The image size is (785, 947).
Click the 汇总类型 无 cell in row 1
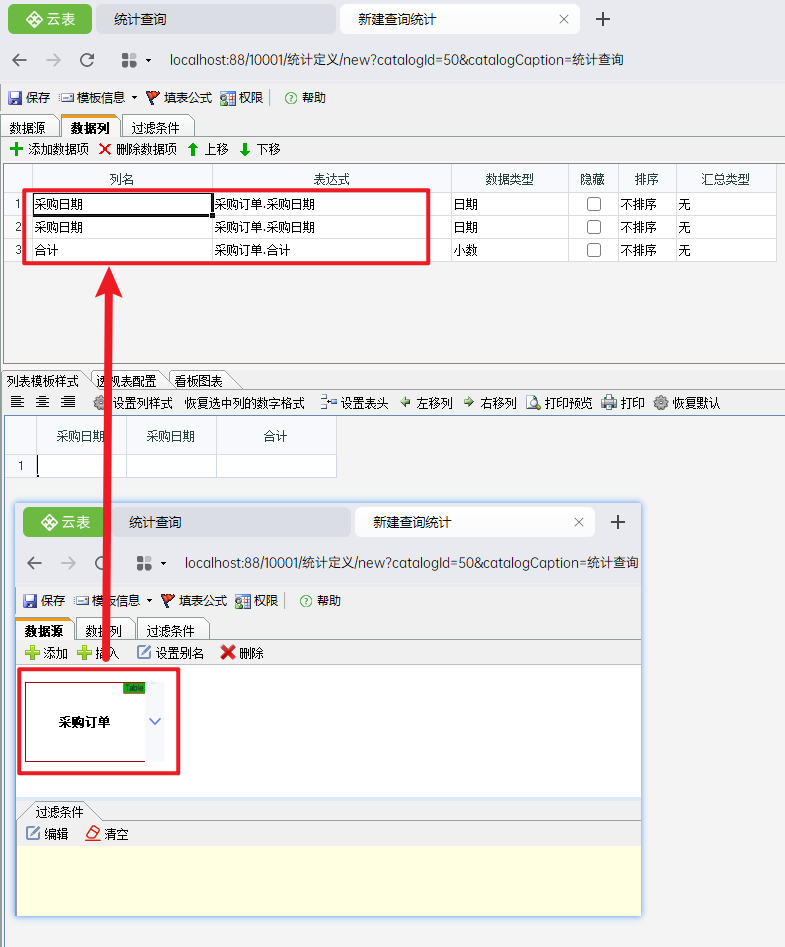[726, 204]
